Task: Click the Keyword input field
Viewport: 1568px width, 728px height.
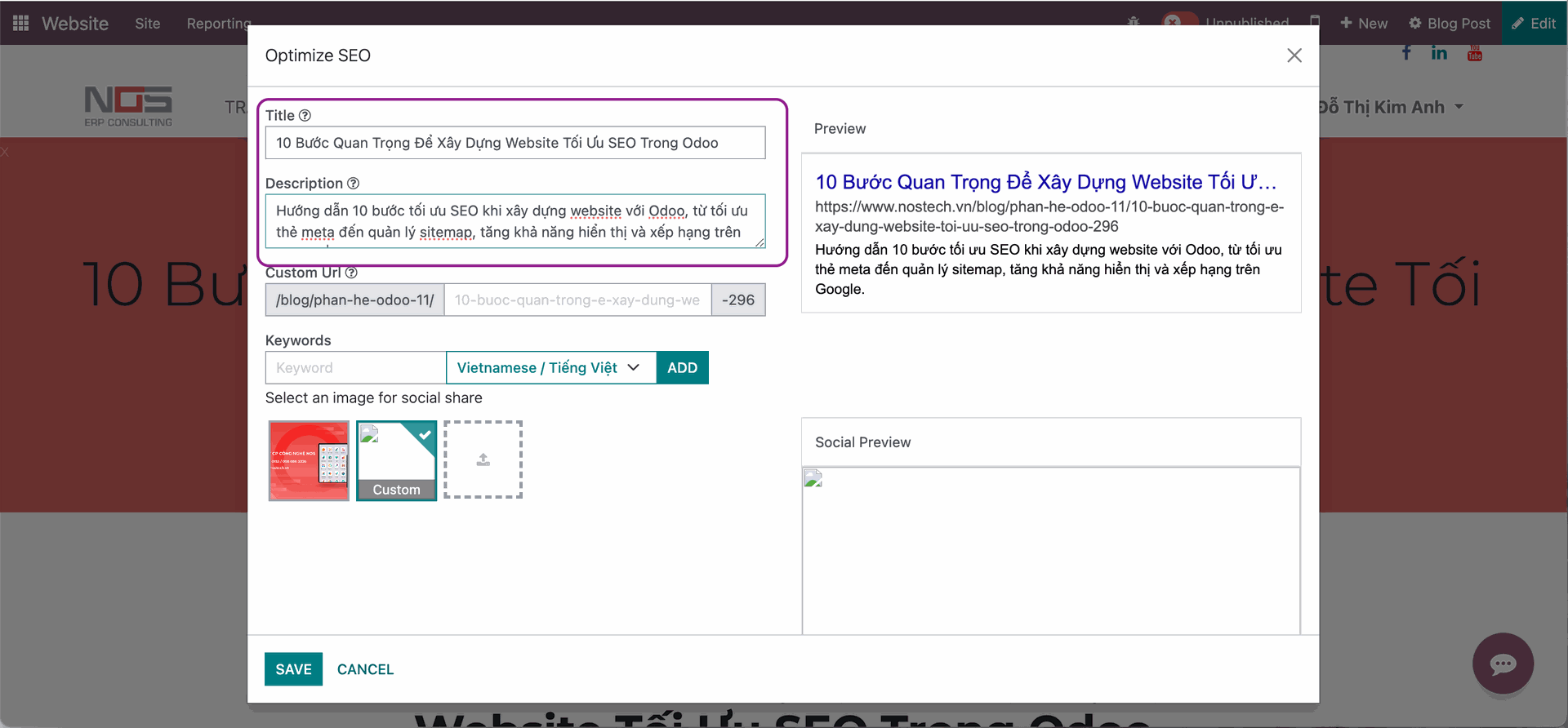Action: point(355,367)
